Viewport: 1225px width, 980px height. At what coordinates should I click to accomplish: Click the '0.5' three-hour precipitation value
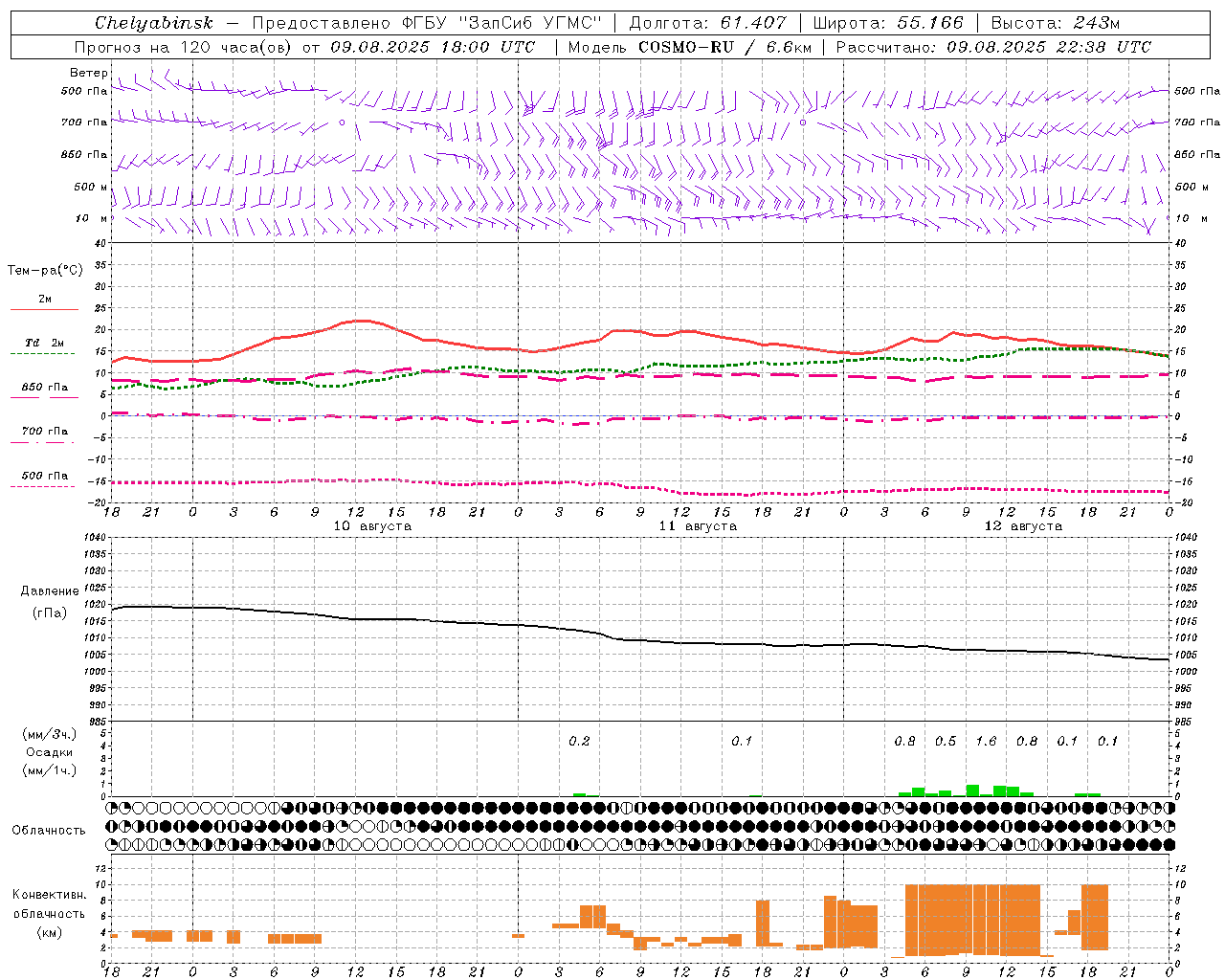946,741
